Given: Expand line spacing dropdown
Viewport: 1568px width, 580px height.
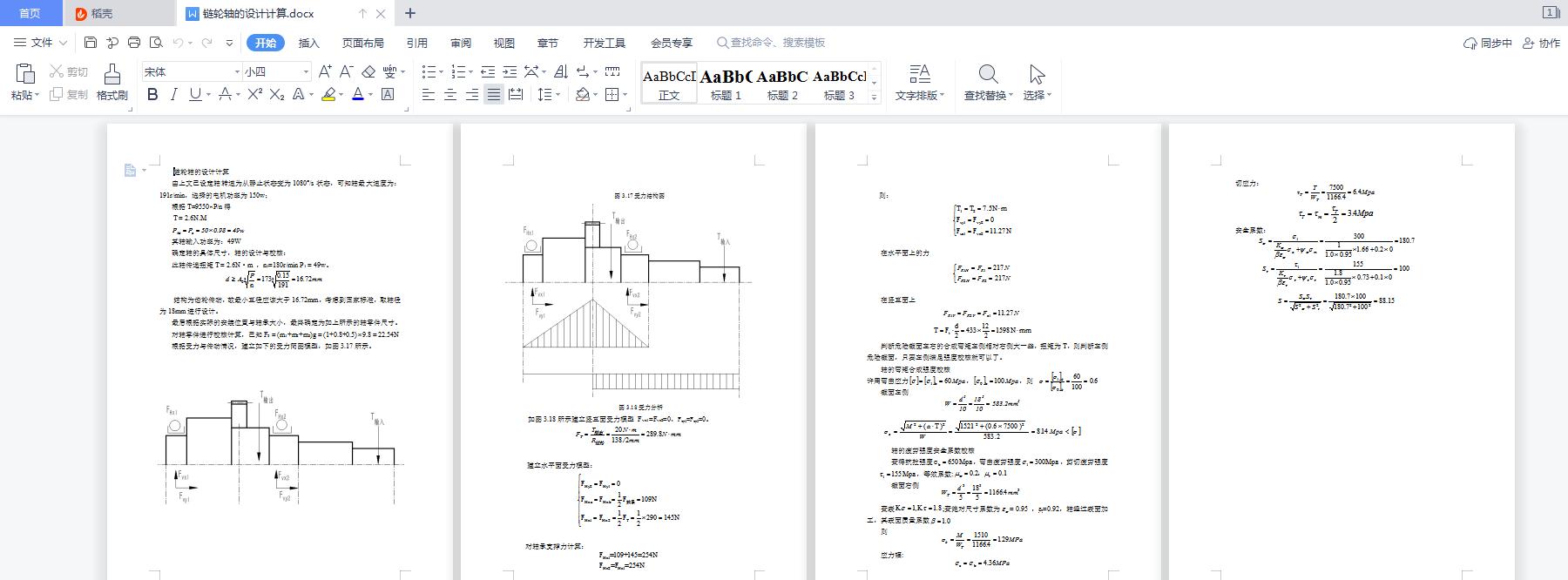Looking at the screenshot, I should click(558, 94).
